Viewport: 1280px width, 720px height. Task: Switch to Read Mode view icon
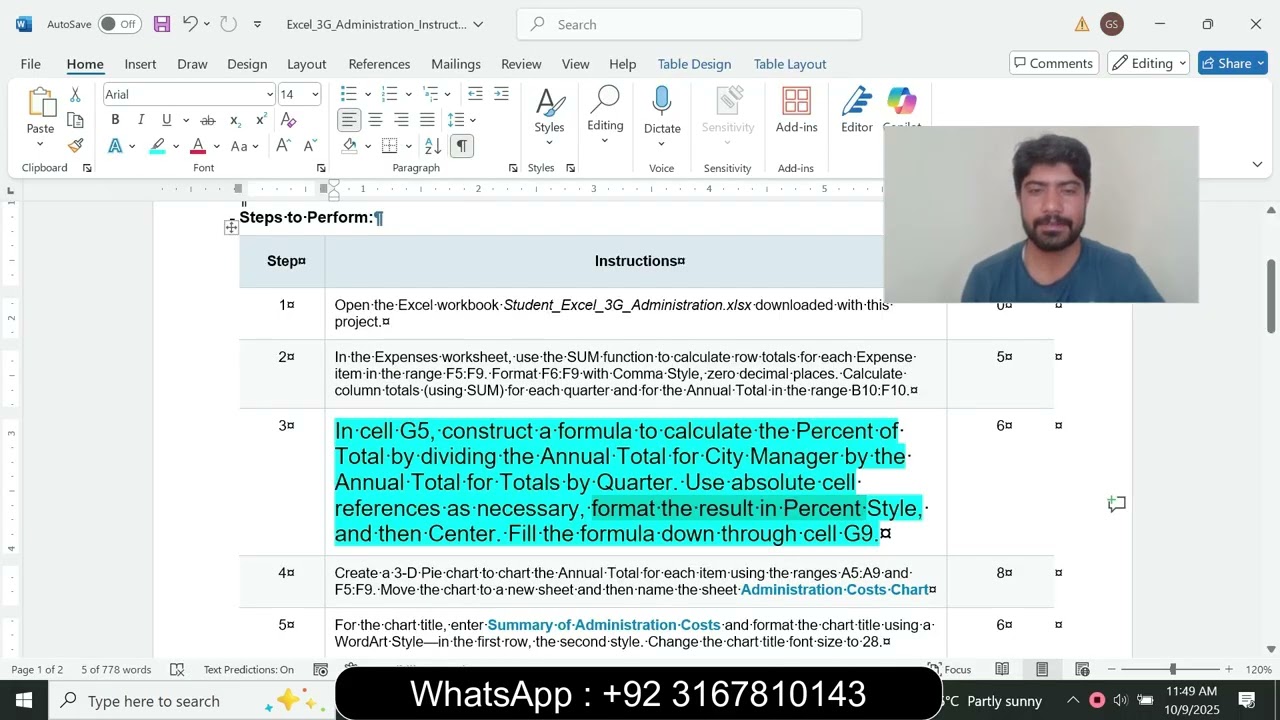pyautogui.click(x=1002, y=669)
